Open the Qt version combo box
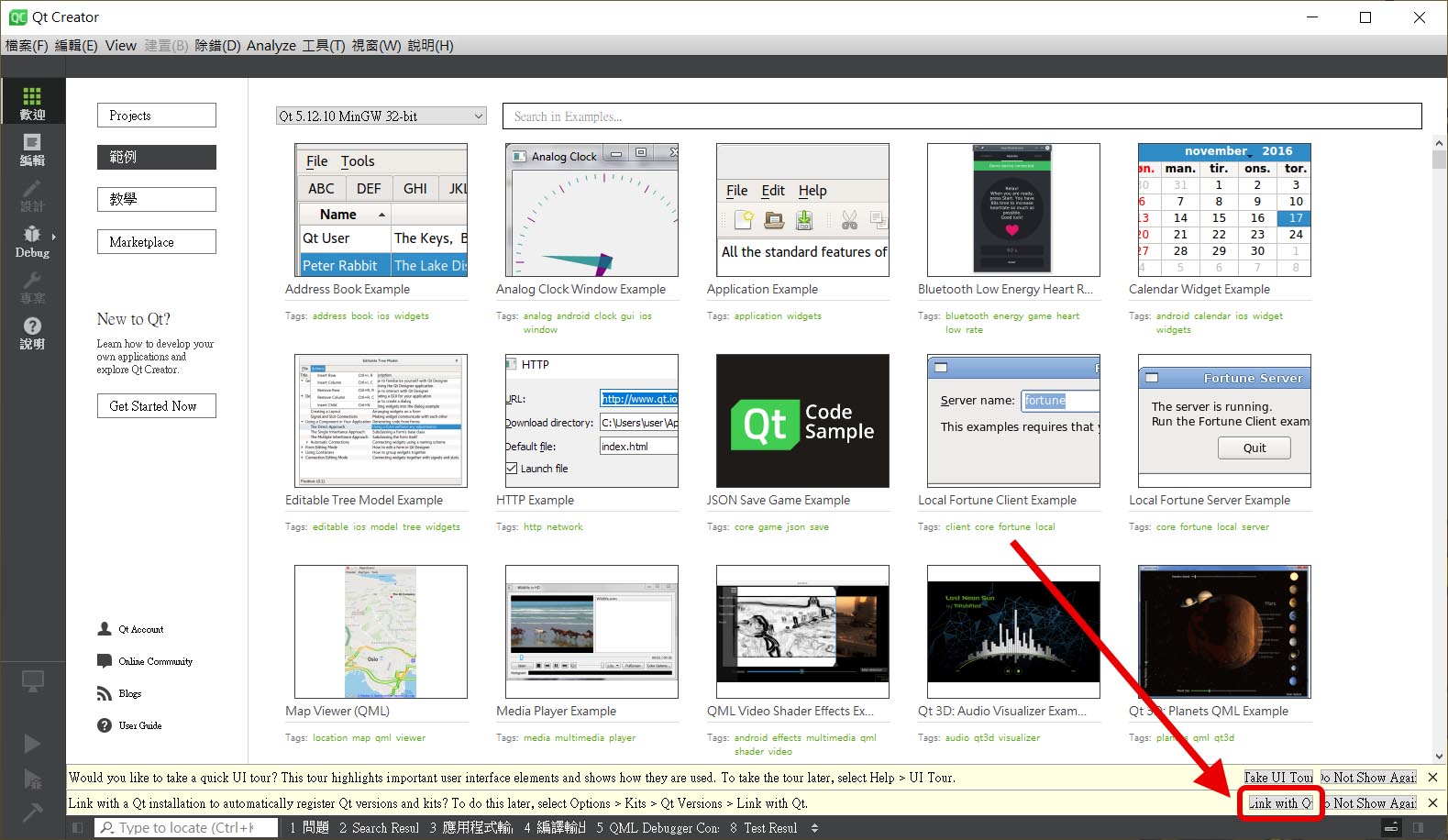 (381, 116)
